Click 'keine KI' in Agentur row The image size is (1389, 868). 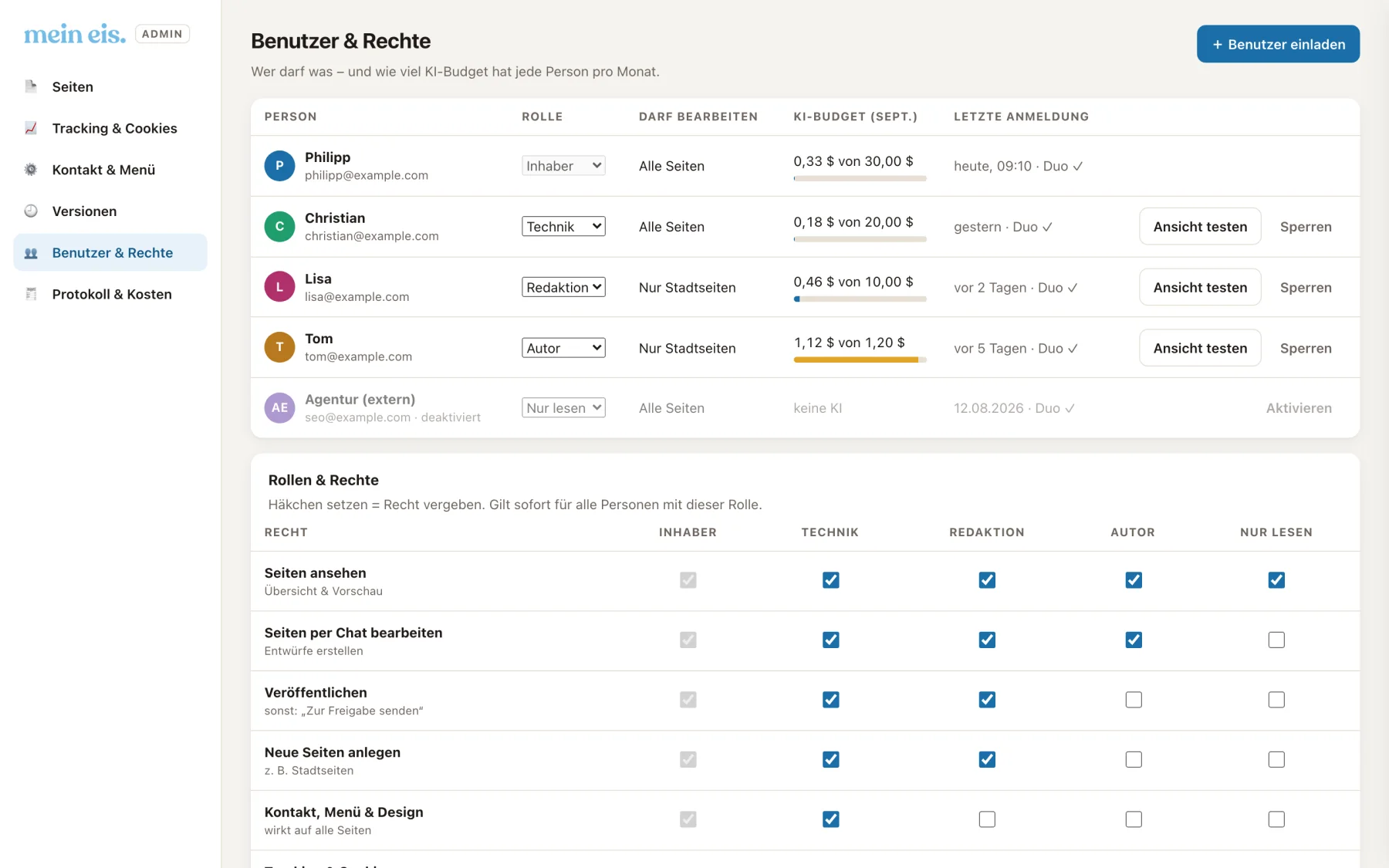pos(817,408)
